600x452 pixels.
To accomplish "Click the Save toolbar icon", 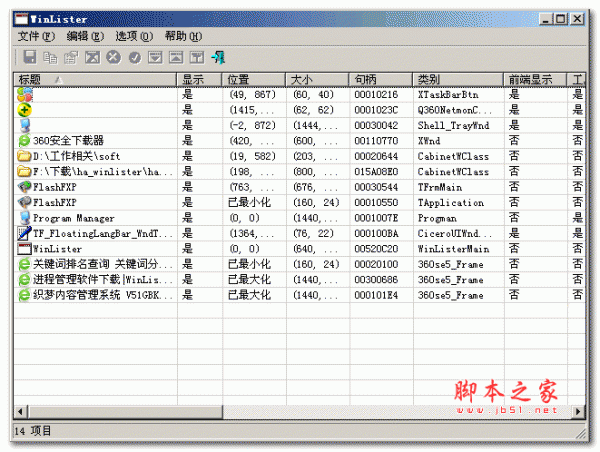I will [x=30, y=57].
